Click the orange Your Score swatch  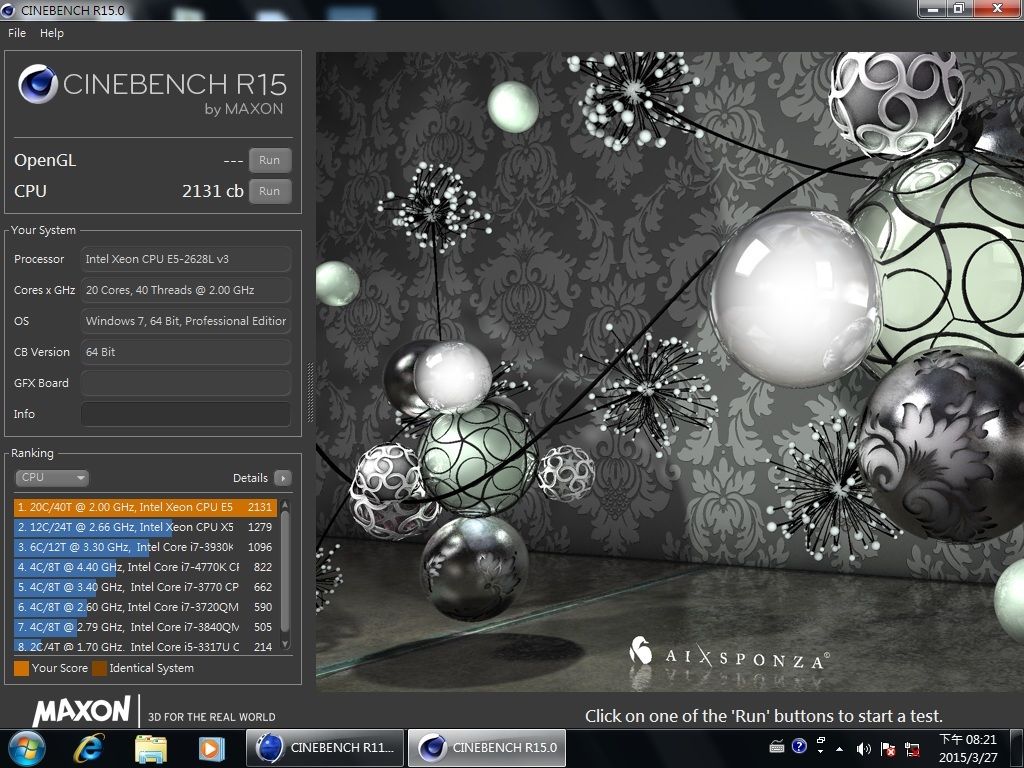(22, 668)
